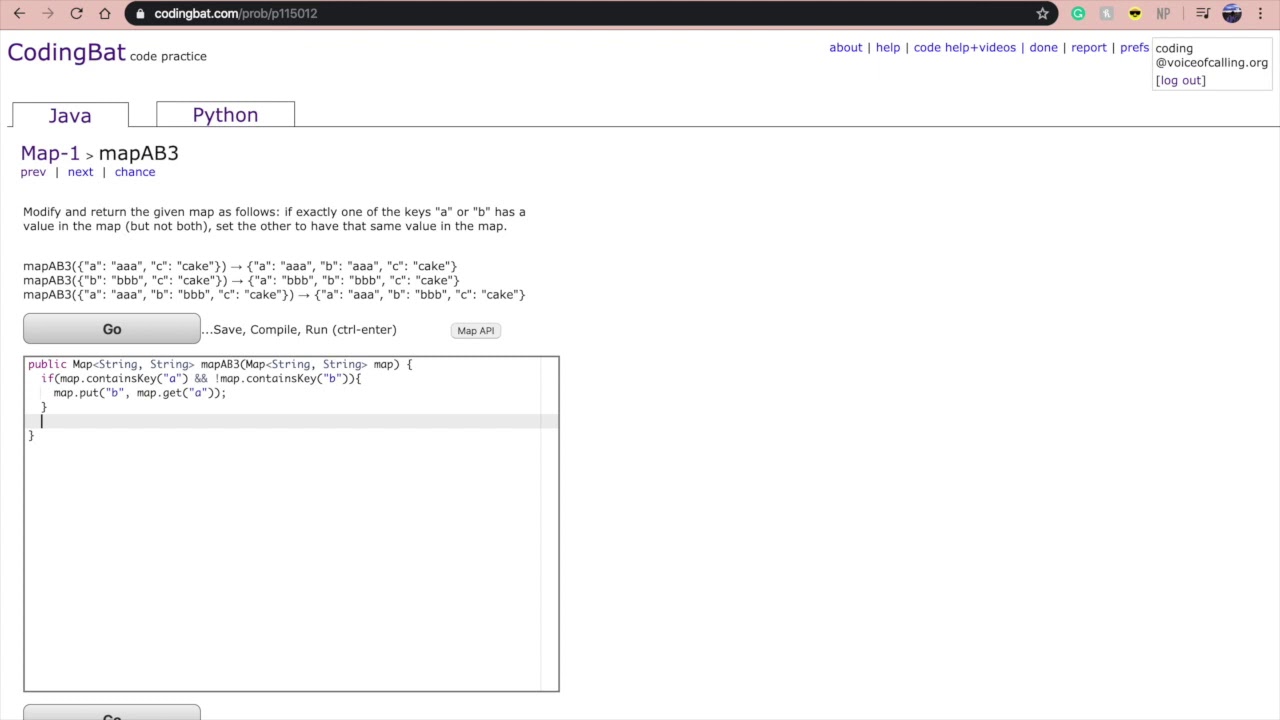The width and height of the screenshot is (1280, 720).
Task: View site info via the lock icon
Action: tap(140, 14)
